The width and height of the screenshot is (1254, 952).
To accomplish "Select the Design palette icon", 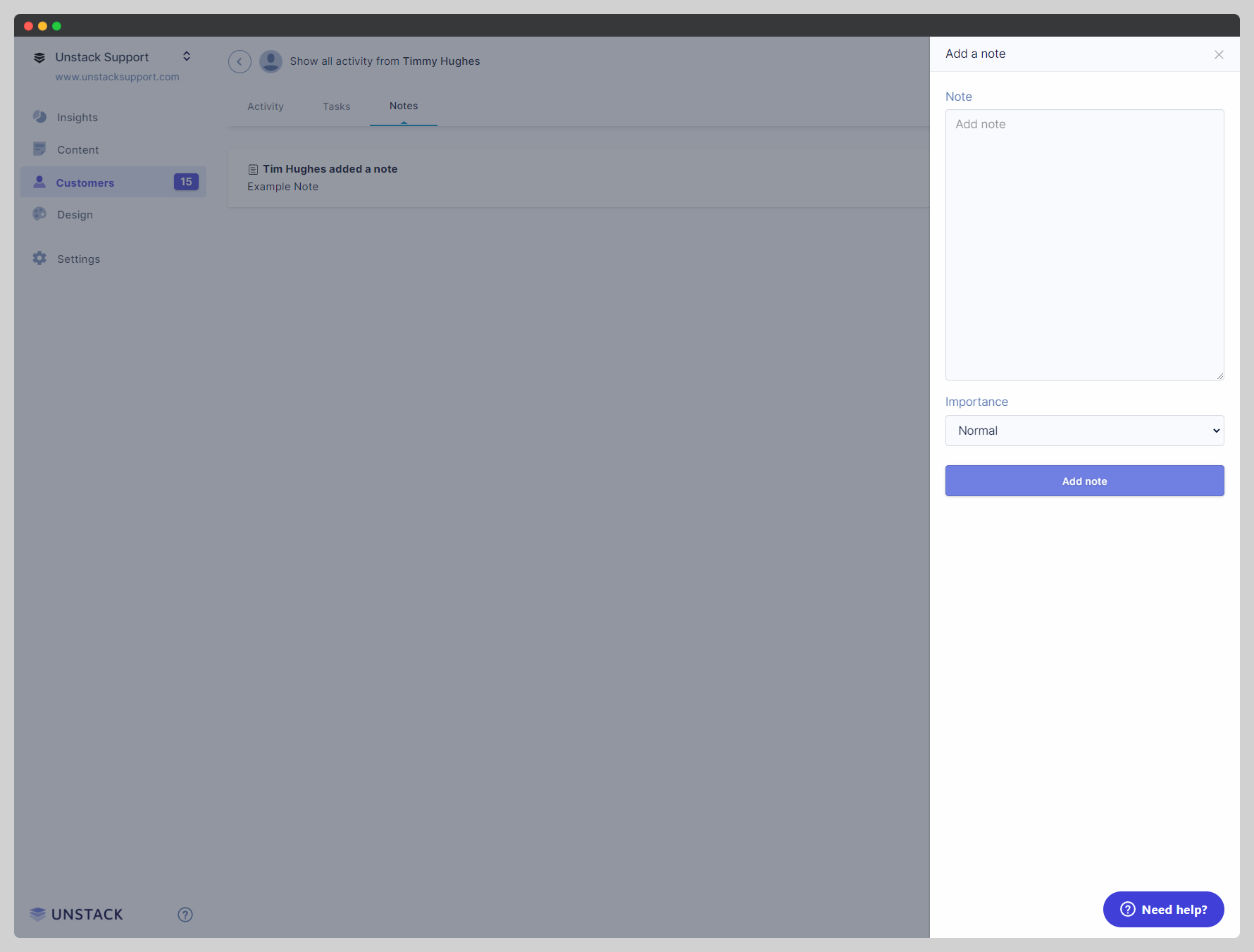I will (x=39, y=214).
